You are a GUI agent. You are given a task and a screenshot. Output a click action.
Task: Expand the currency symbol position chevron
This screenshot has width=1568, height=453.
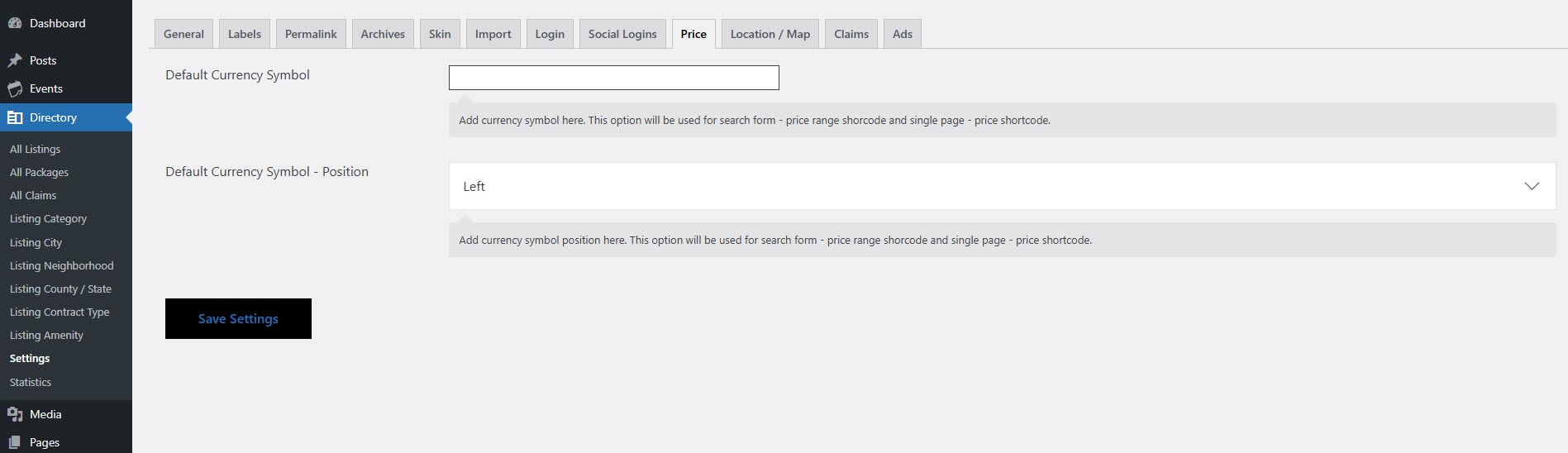pos(1531,186)
